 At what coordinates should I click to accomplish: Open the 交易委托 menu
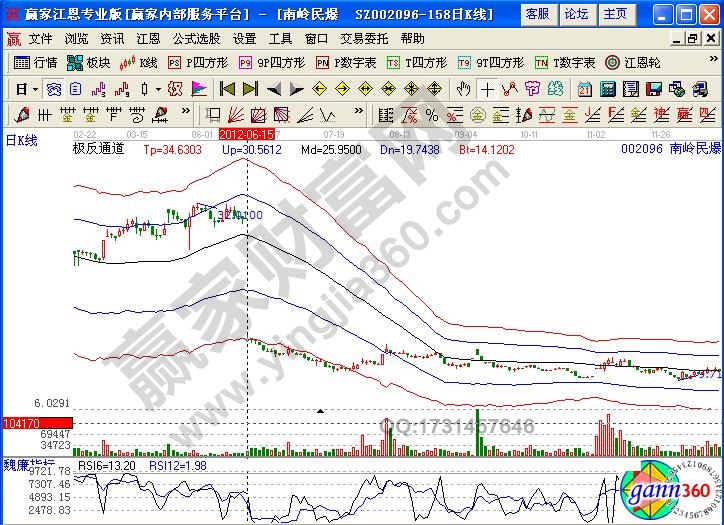click(365, 38)
